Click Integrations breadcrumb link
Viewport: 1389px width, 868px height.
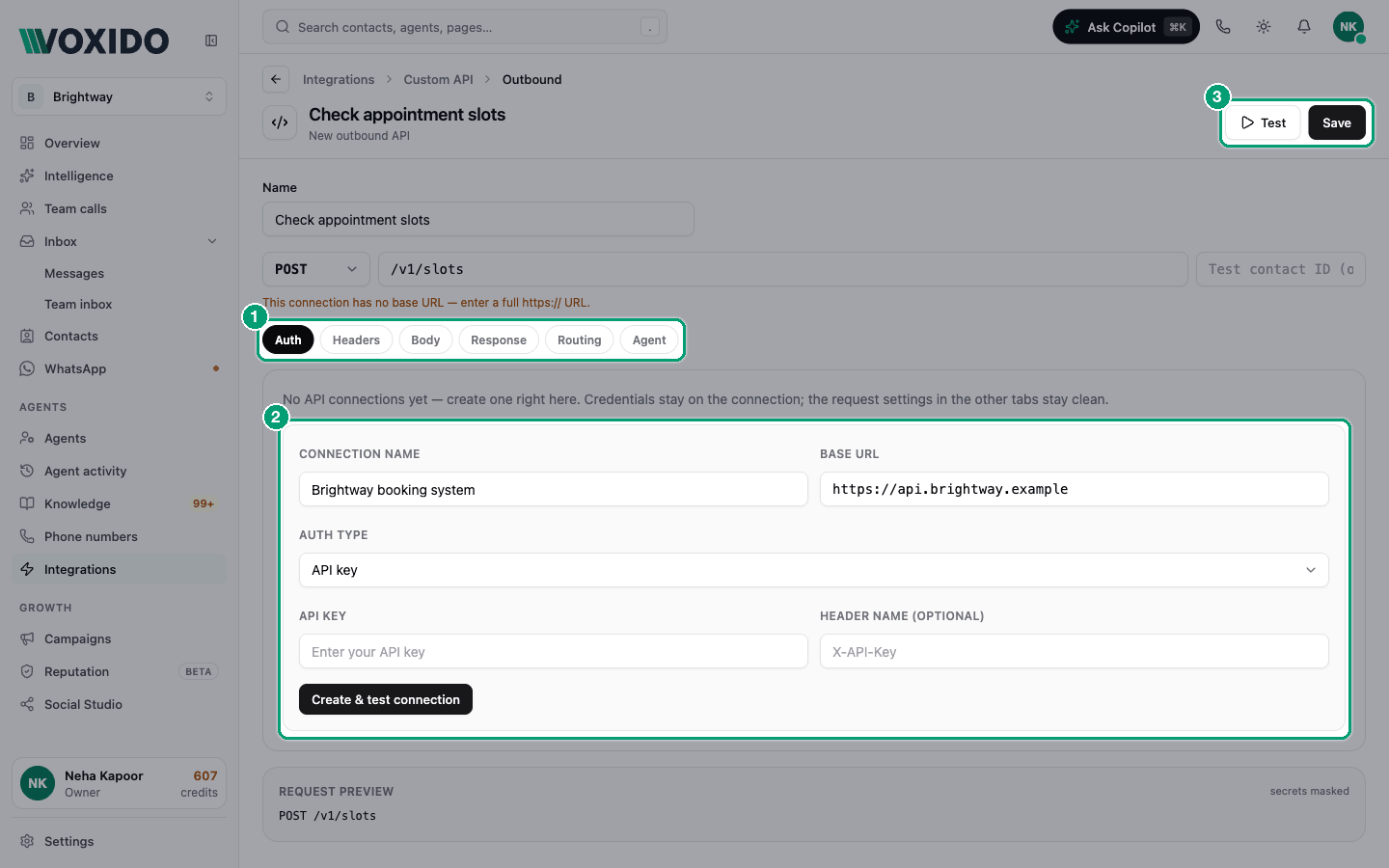(x=339, y=79)
